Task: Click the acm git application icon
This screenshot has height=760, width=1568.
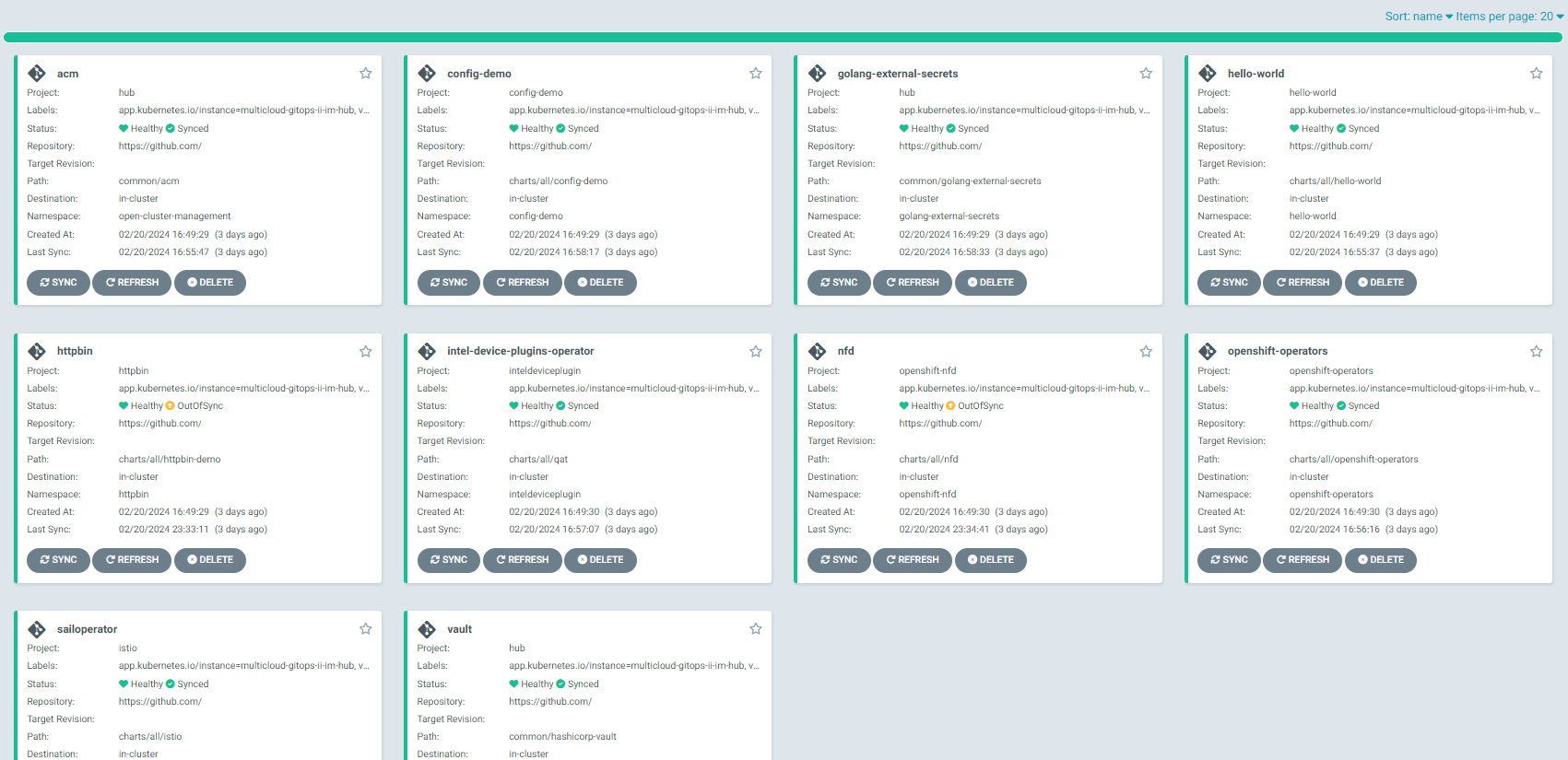Action: (x=37, y=74)
